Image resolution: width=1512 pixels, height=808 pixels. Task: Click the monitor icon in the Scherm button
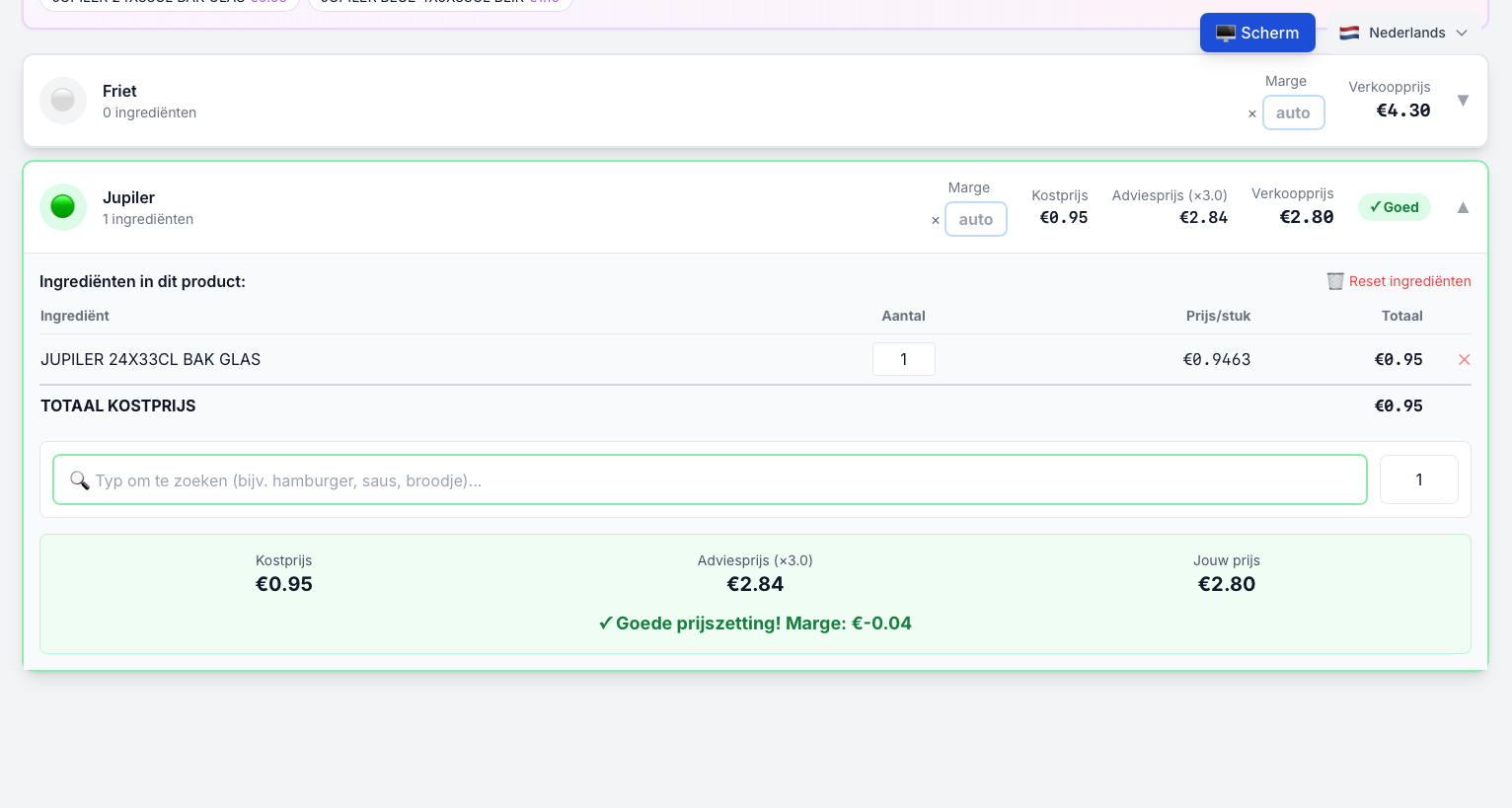(1227, 32)
